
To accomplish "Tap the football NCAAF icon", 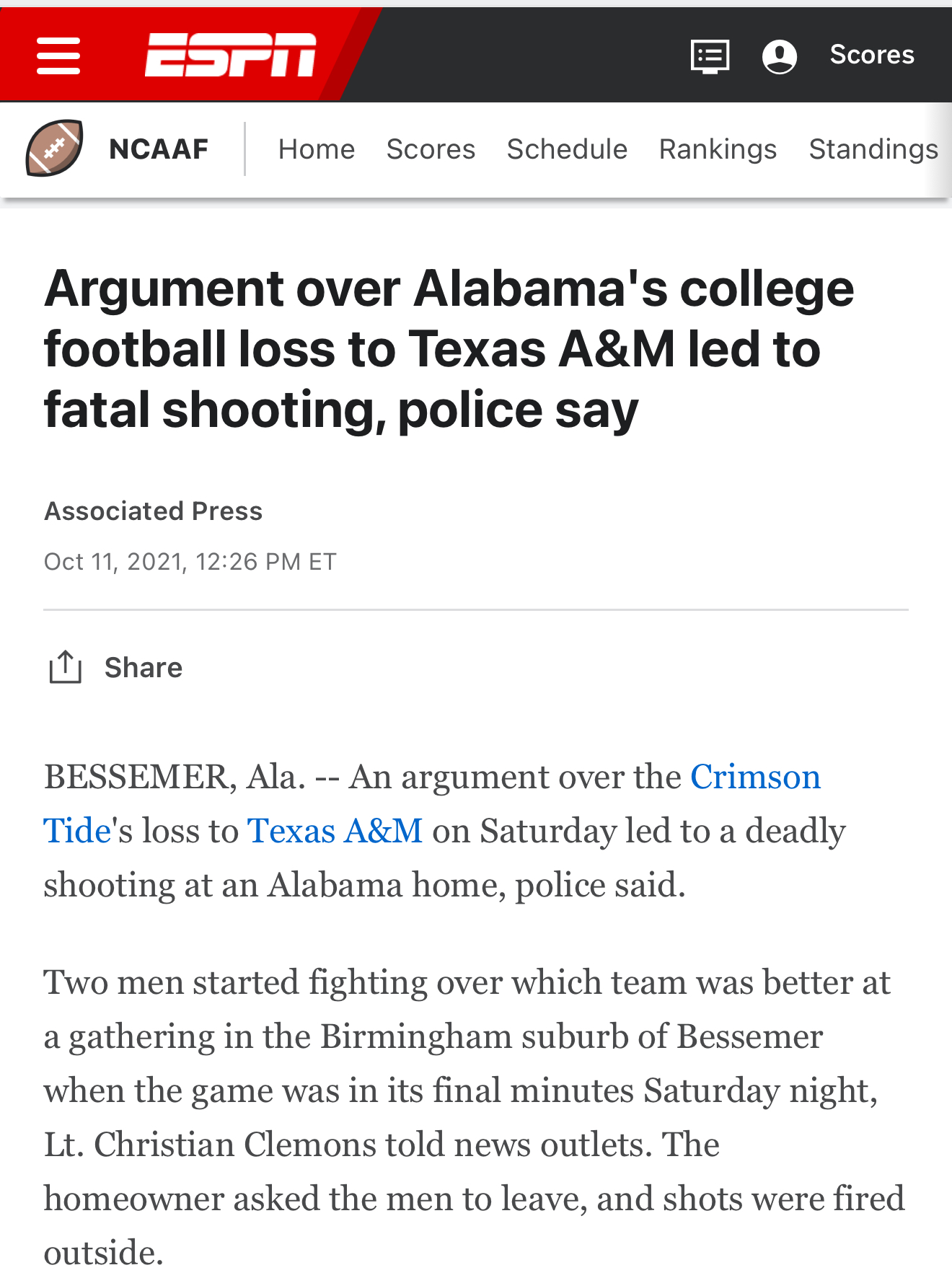I will (54, 149).
